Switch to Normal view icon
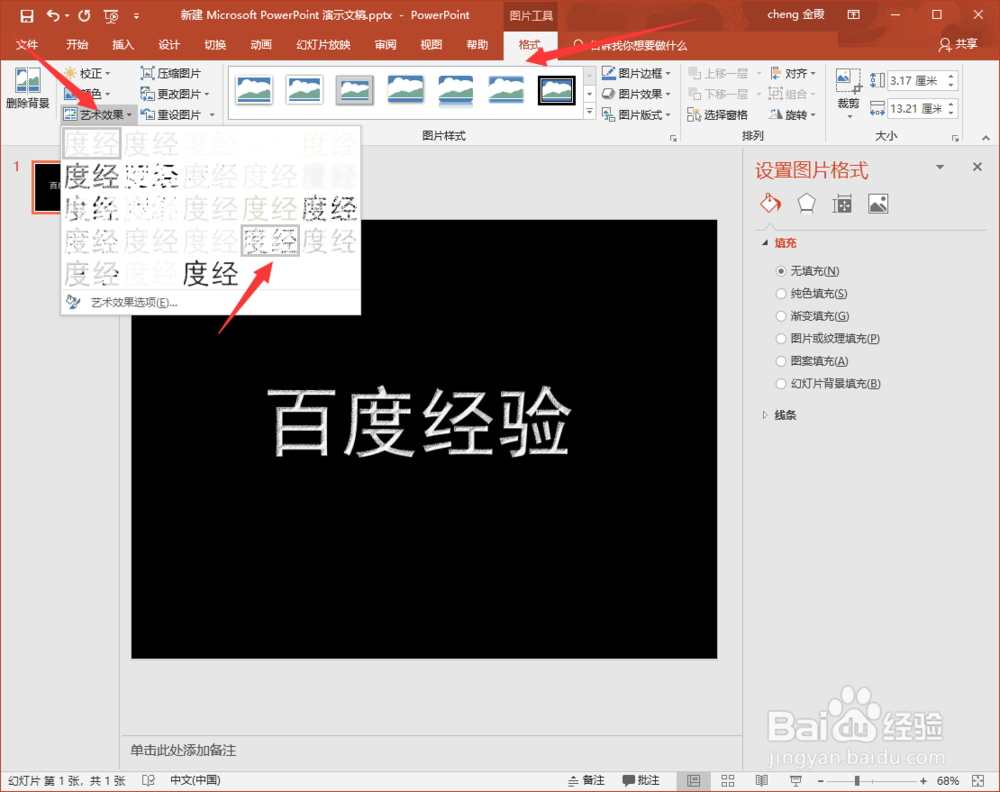The height and width of the screenshot is (792, 1000). (x=694, y=781)
